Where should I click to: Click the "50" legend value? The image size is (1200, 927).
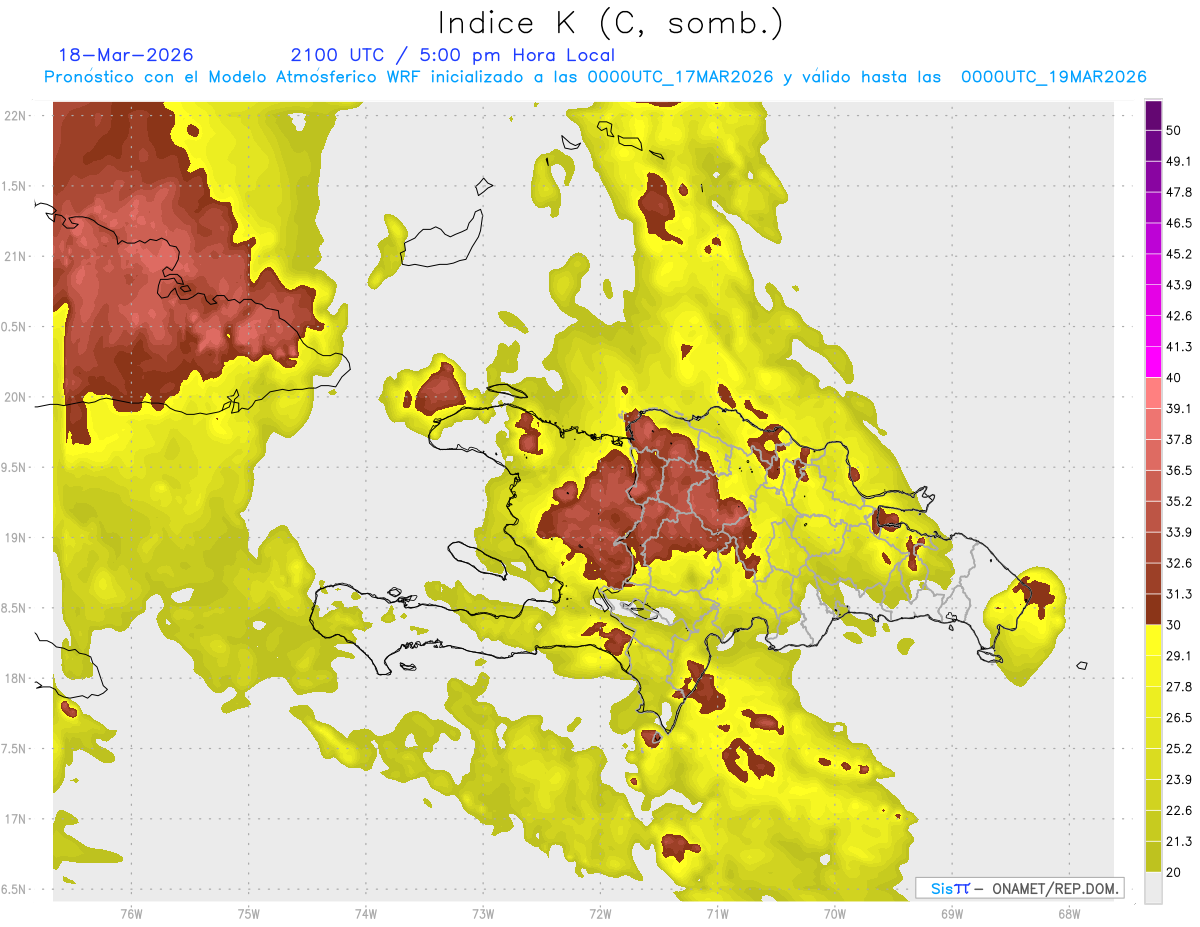coord(1173,131)
